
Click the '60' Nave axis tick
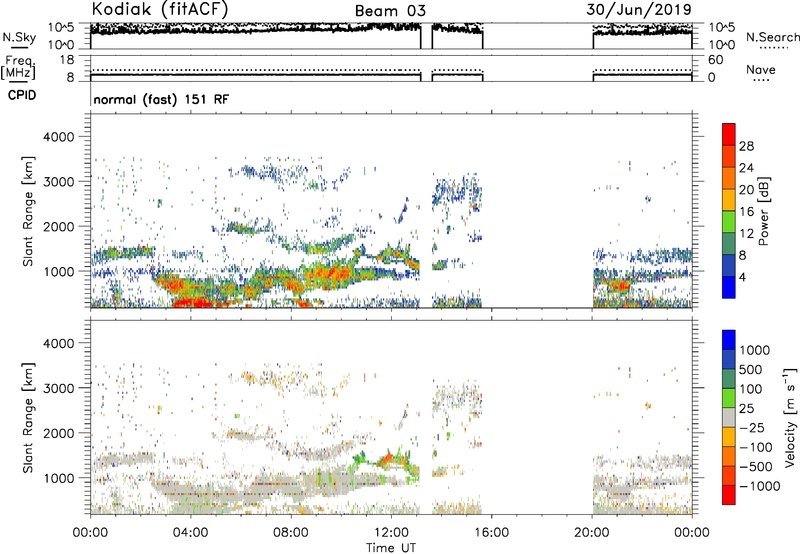[x=715, y=60]
